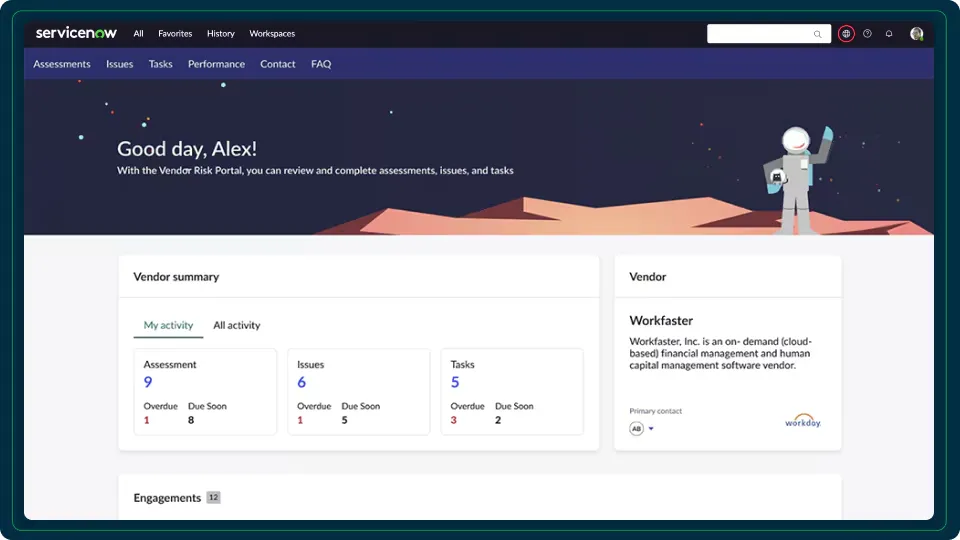Screen dimensions: 960x540
Task: Select the My activity tab
Action: [168, 325]
